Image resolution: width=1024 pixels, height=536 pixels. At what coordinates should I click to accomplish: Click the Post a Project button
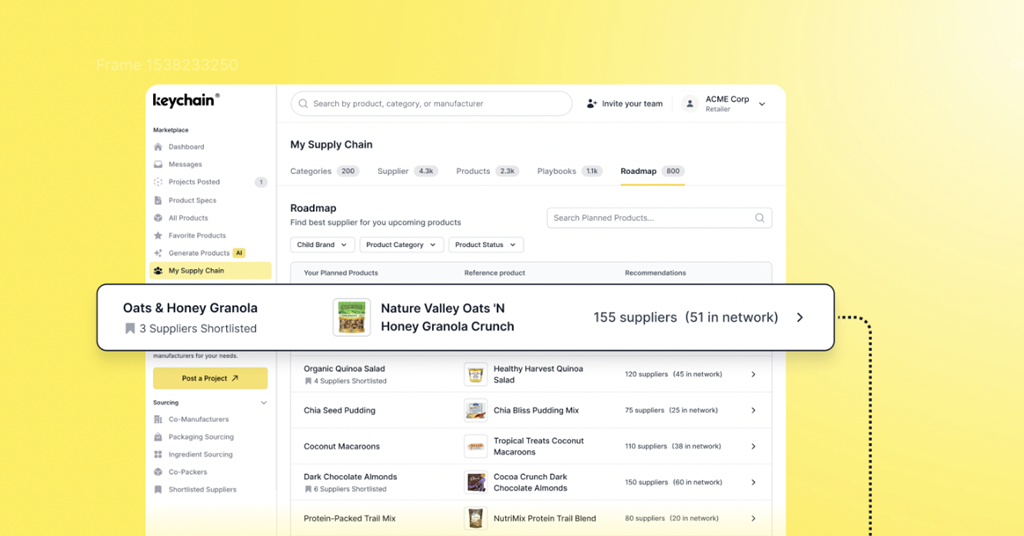[210, 378]
